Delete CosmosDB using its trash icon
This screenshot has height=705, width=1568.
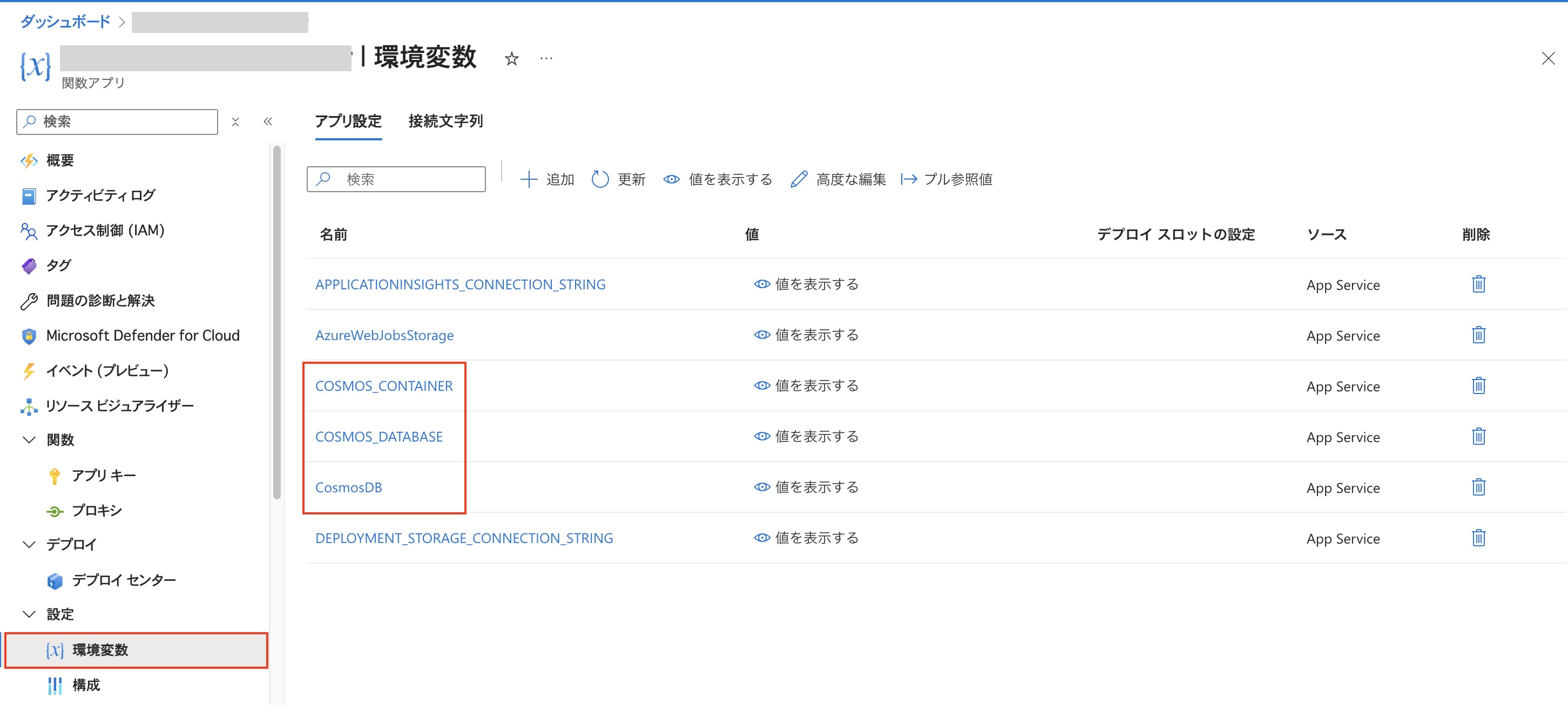click(1479, 486)
